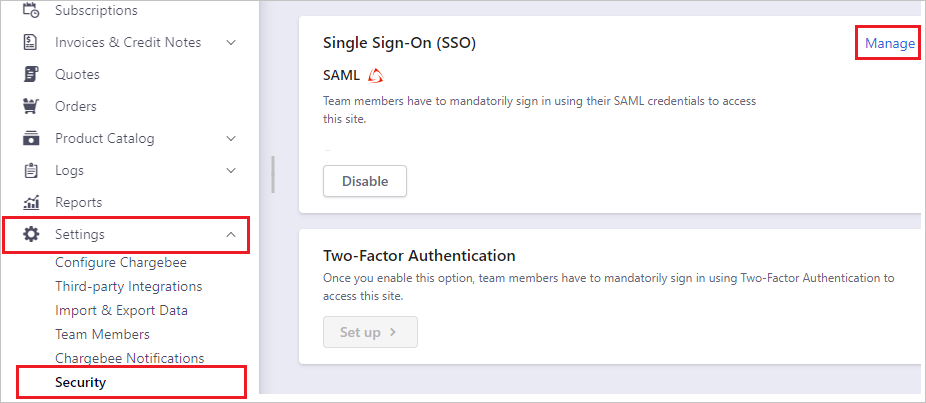
Task: Click the Settings gear icon
Action: (31, 235)
